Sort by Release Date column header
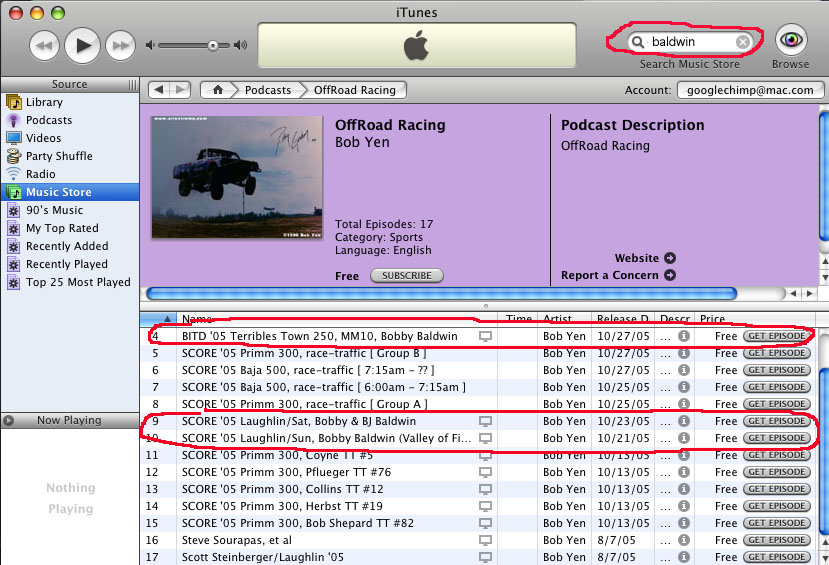 [622, 318]
